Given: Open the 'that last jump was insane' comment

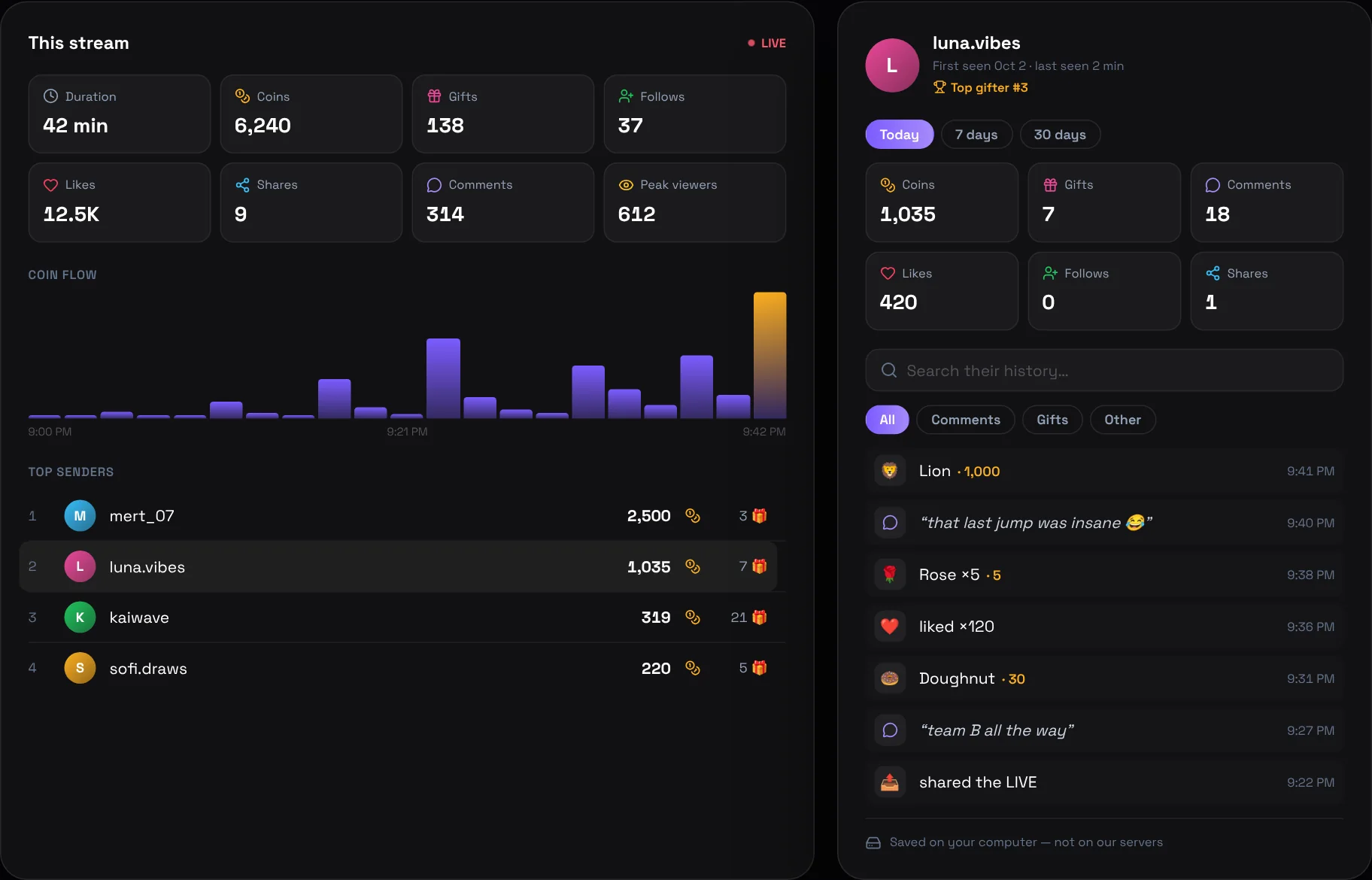Looking at the screenshot, I should click(1104, 523).
